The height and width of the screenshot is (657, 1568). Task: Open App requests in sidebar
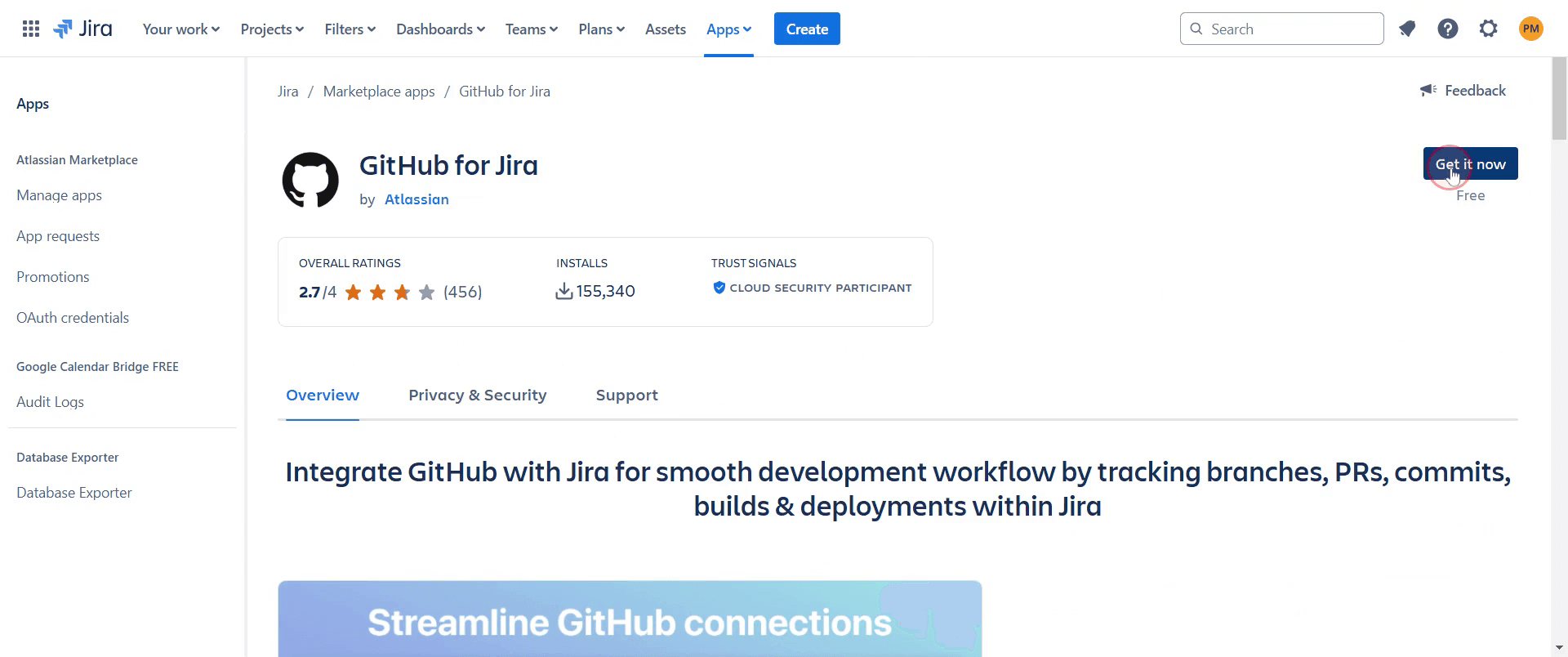[x=58, y=236]
